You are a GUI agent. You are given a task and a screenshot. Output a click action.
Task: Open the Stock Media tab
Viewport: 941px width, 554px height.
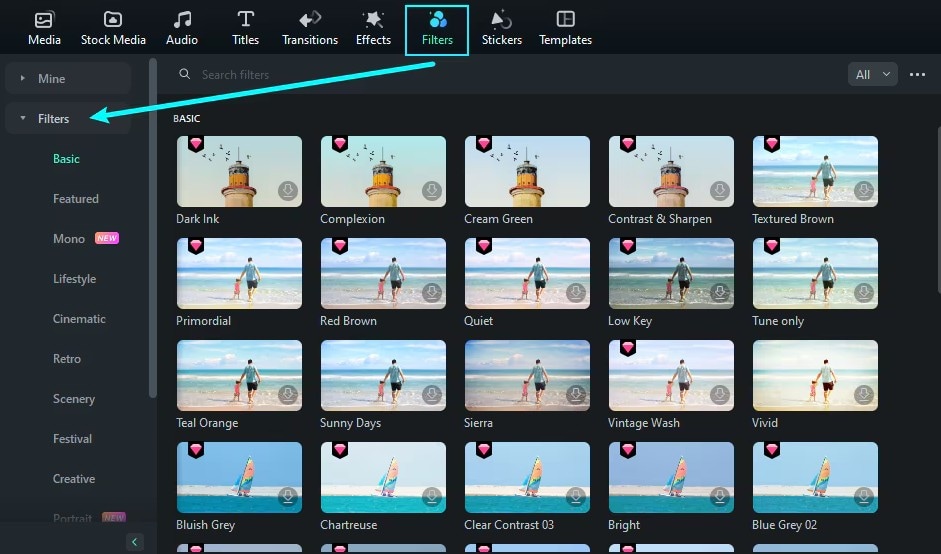113,28
